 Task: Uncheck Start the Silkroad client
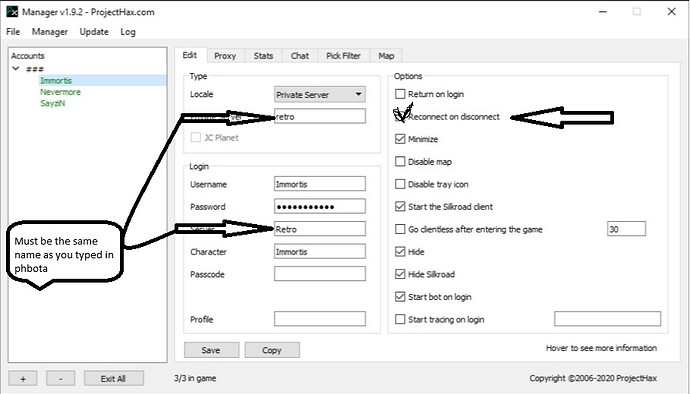pyautogui.click(x=400, y=206)
